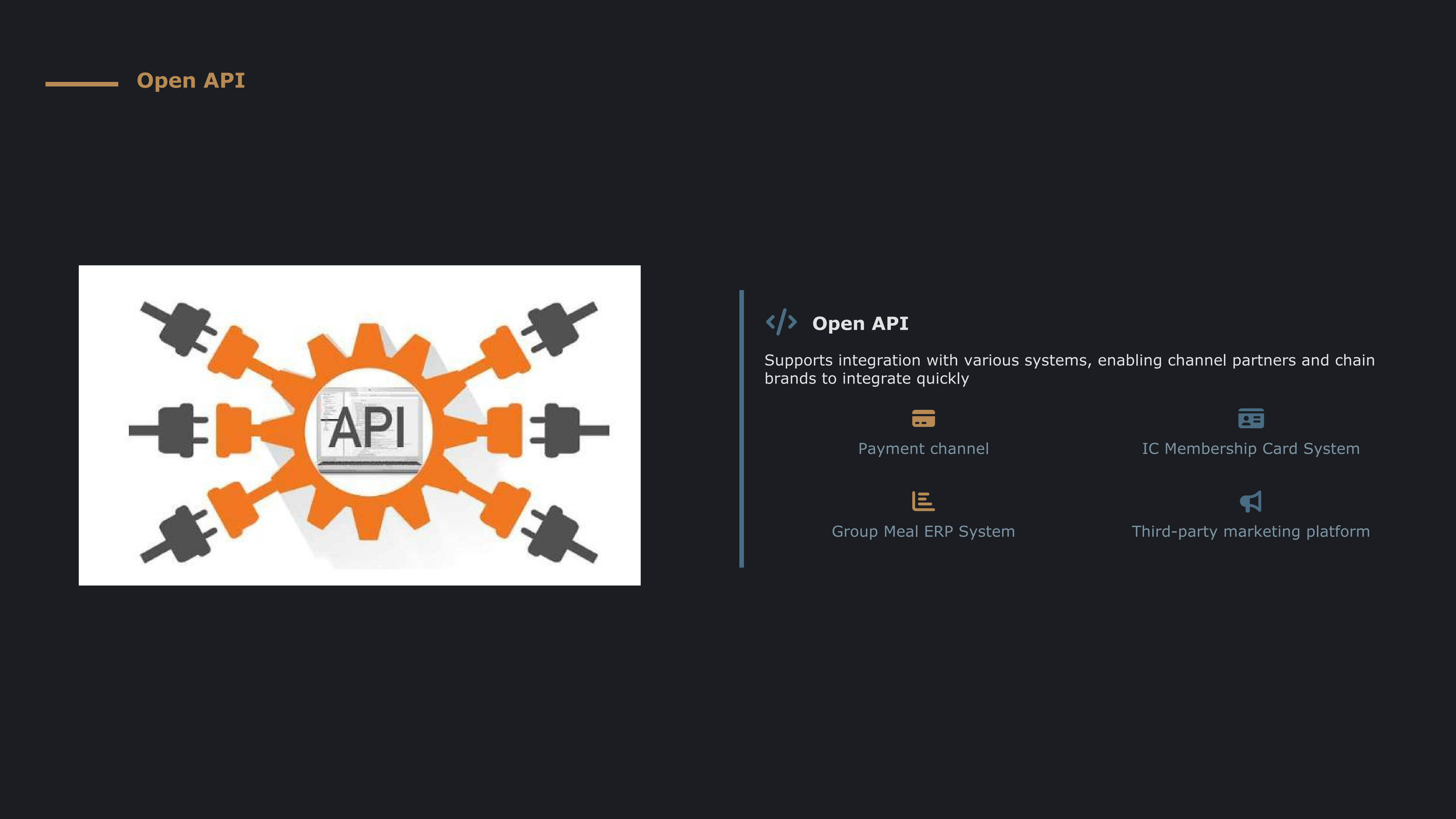
Task: Click the code brackets icon
Action: (x=781, y=322)
